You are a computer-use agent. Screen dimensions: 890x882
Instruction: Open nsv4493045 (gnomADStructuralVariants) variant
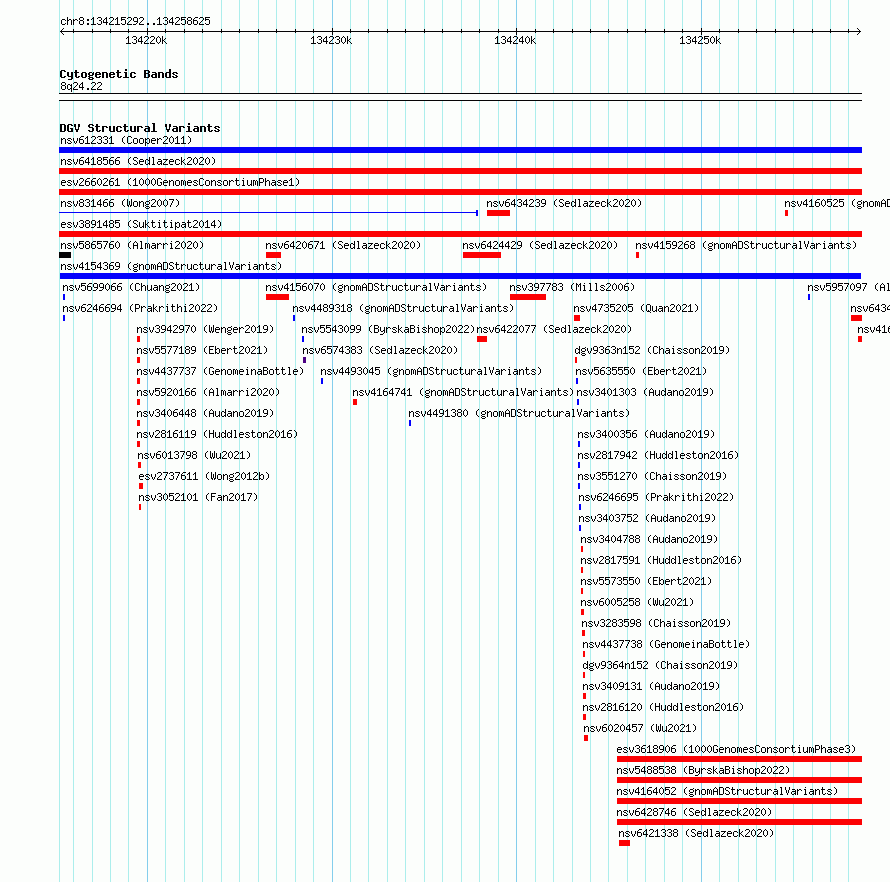tap(431, 371)
